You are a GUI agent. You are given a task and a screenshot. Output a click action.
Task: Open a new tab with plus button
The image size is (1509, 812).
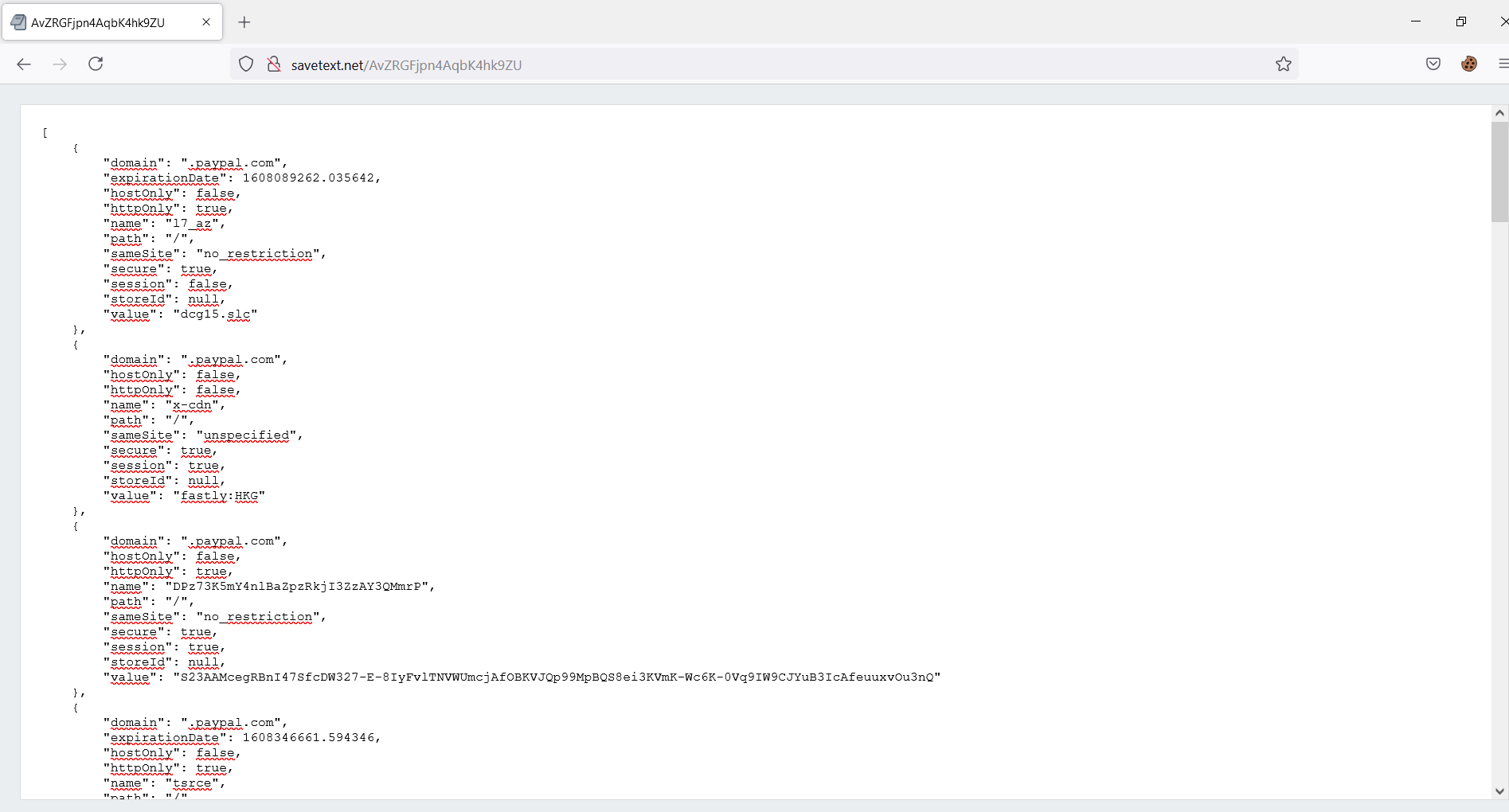[244, 22]
